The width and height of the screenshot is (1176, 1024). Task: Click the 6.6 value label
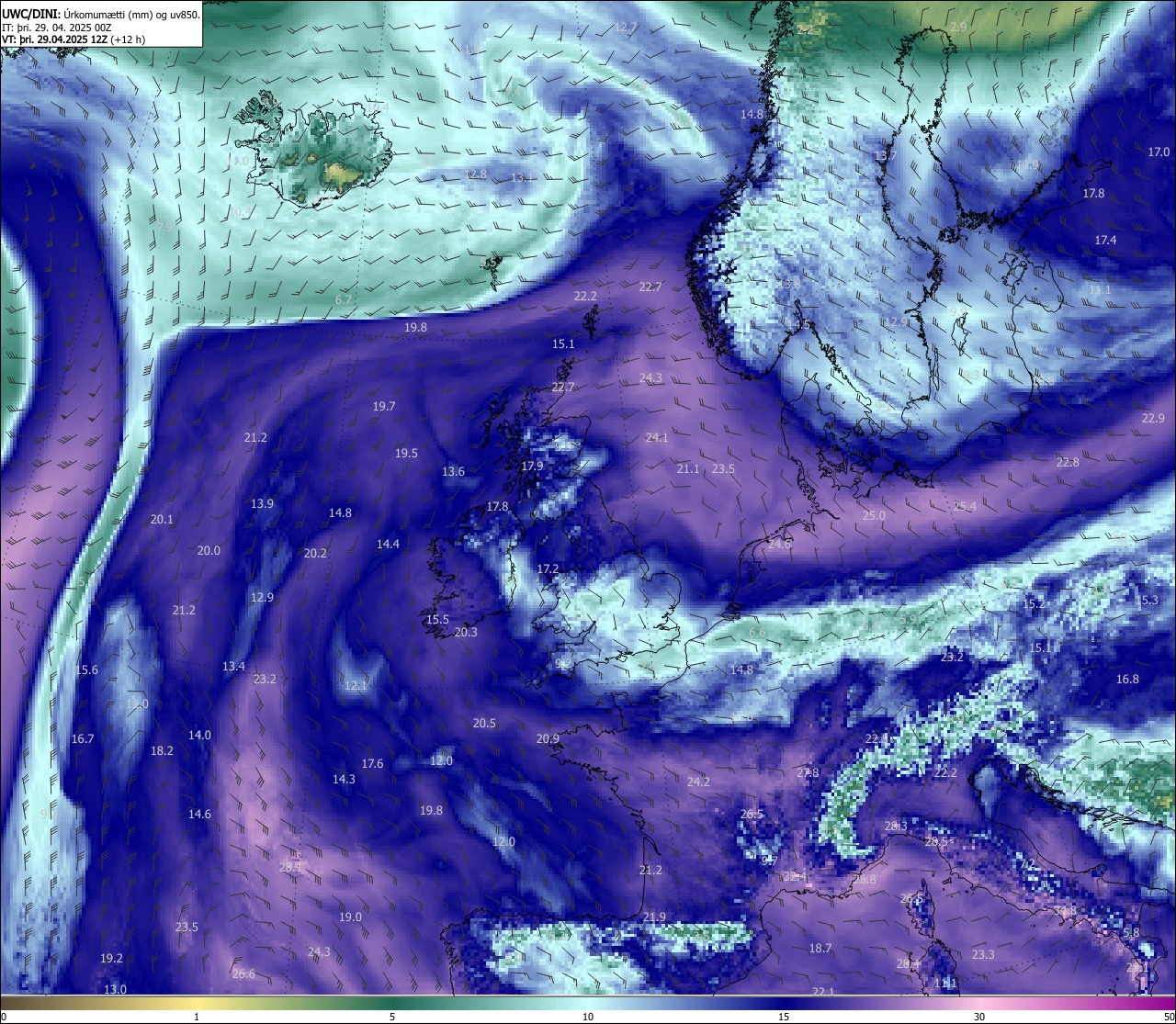point(757,632)
